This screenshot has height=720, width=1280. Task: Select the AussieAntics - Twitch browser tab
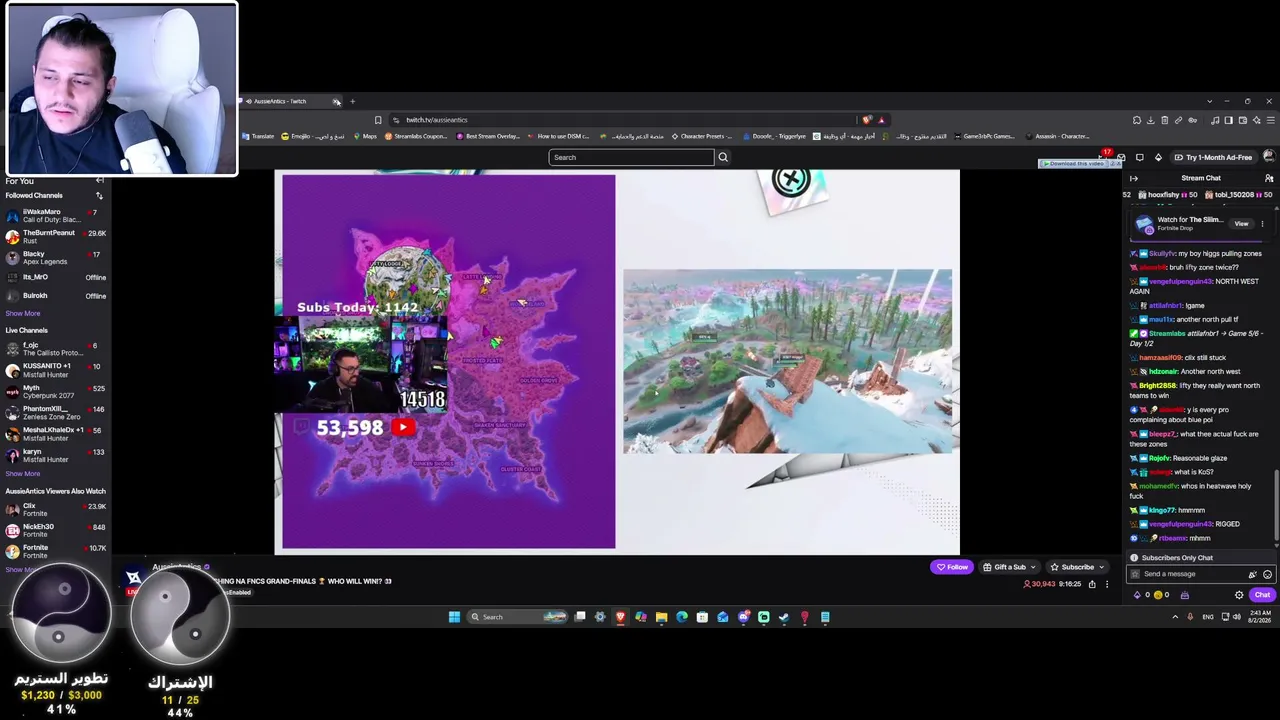288,101
